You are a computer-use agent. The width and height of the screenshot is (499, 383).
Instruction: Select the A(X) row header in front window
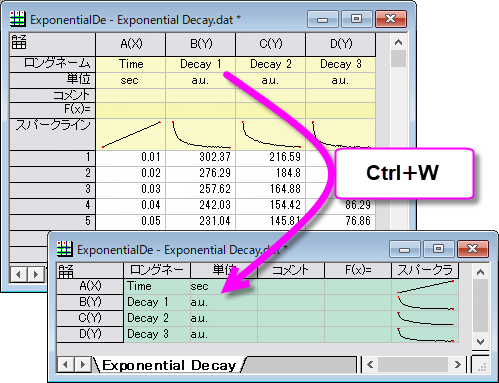(90, 286)
